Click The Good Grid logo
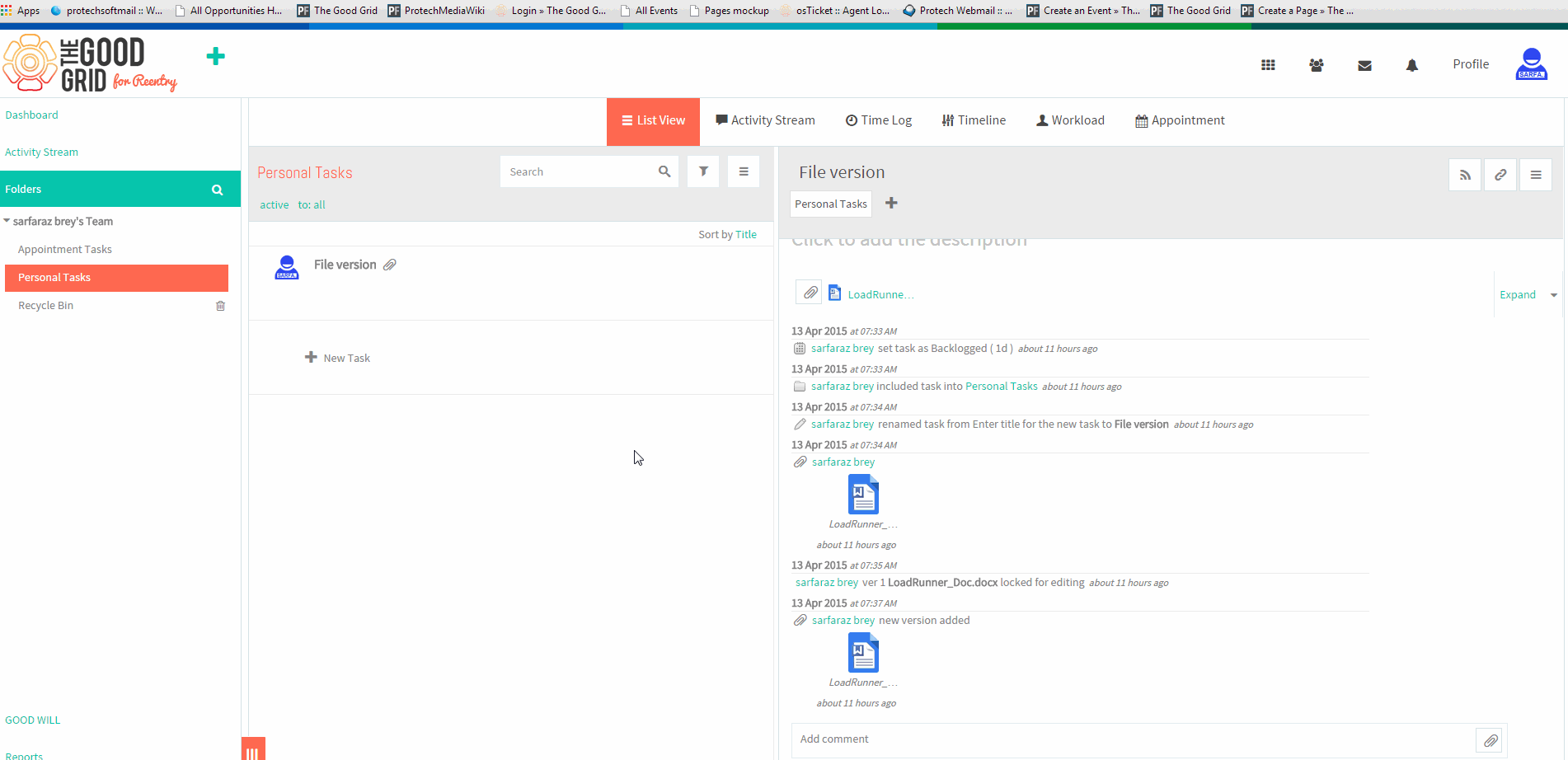This screenshot has height=760, width=1568. coord(91,63)
